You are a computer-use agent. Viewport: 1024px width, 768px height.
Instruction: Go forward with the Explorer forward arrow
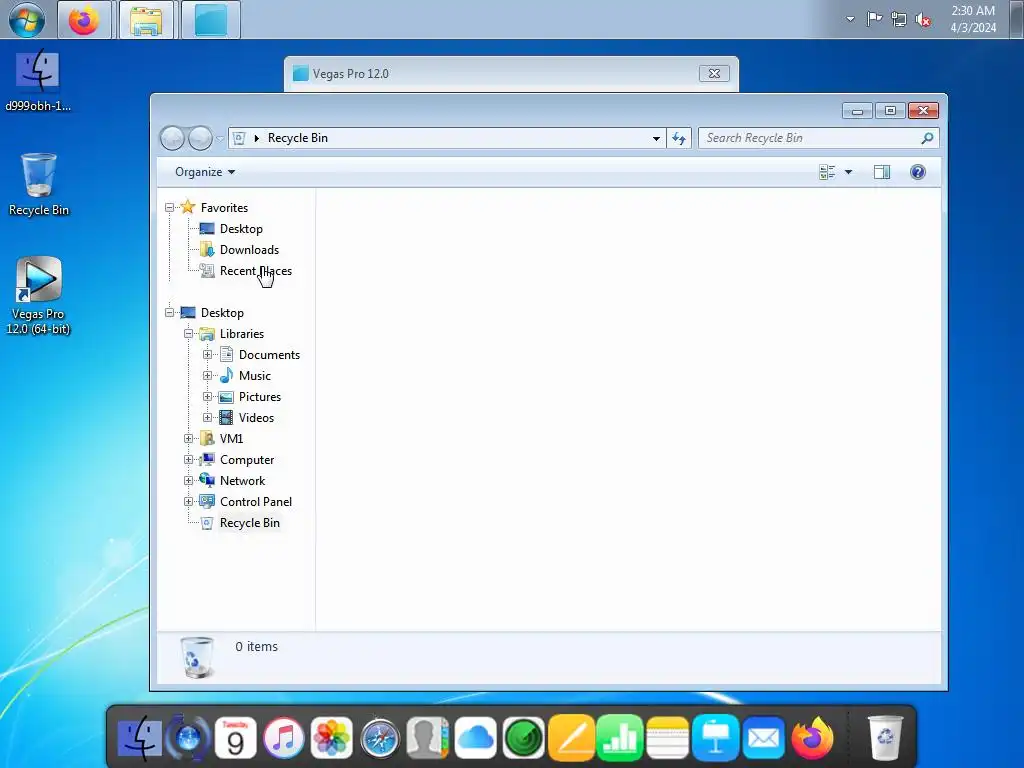pos(200,138)
